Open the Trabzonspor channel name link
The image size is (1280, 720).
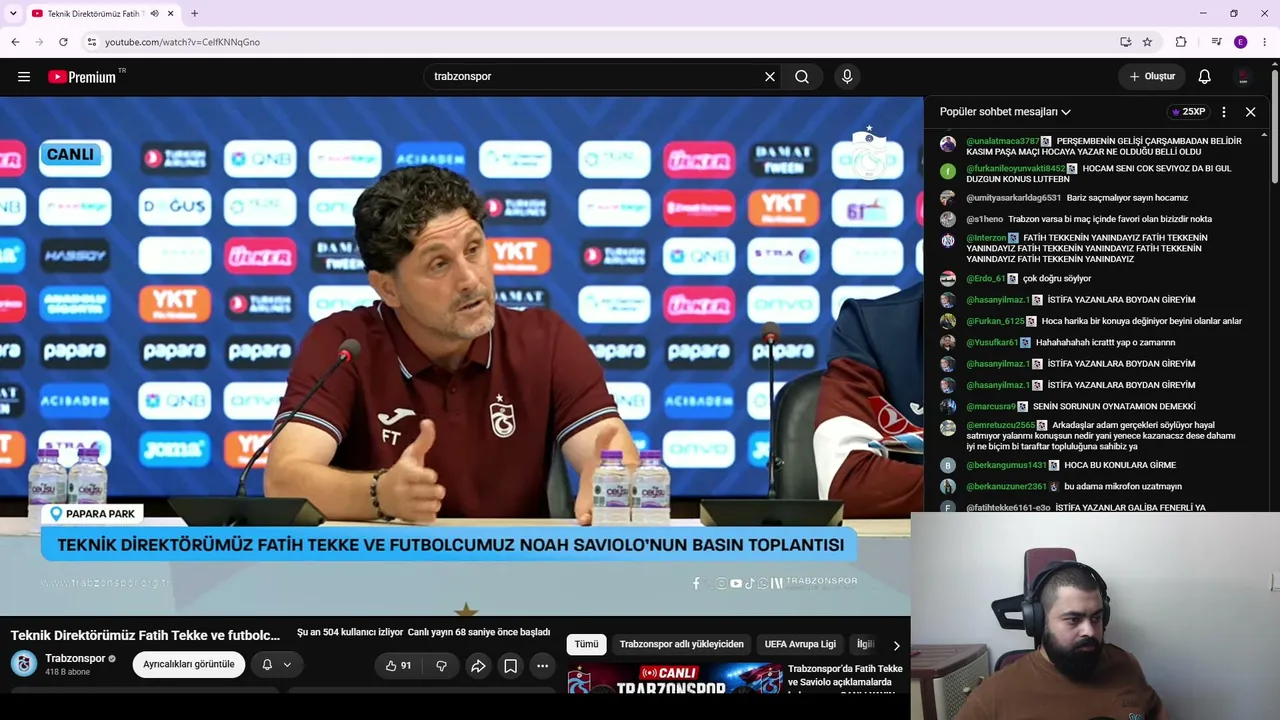click(x=75, y=659)
